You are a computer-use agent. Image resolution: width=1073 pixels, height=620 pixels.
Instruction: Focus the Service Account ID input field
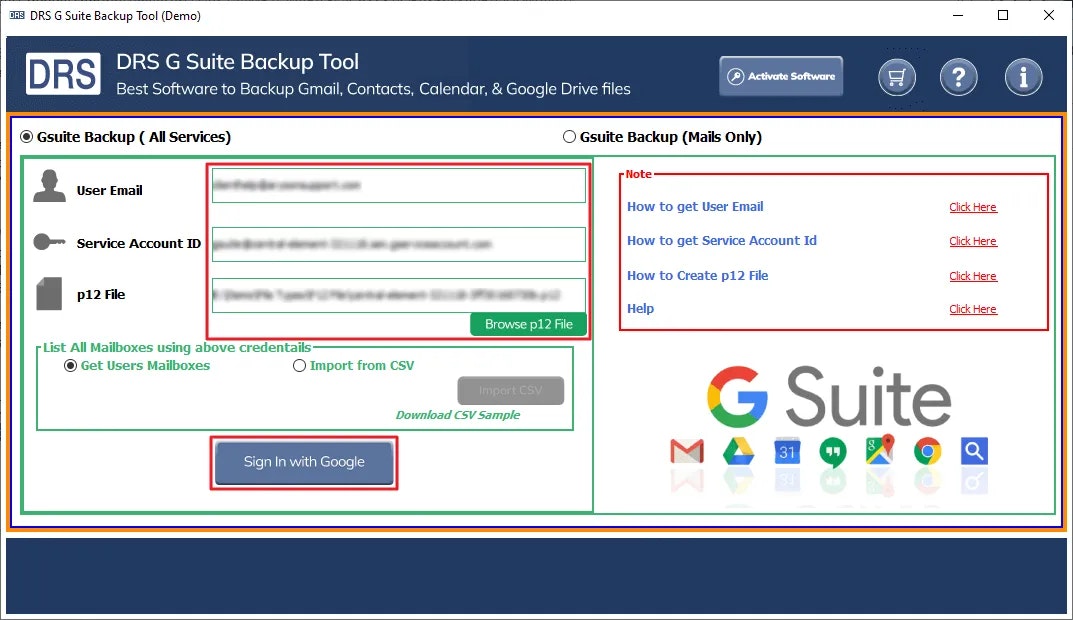399,244
